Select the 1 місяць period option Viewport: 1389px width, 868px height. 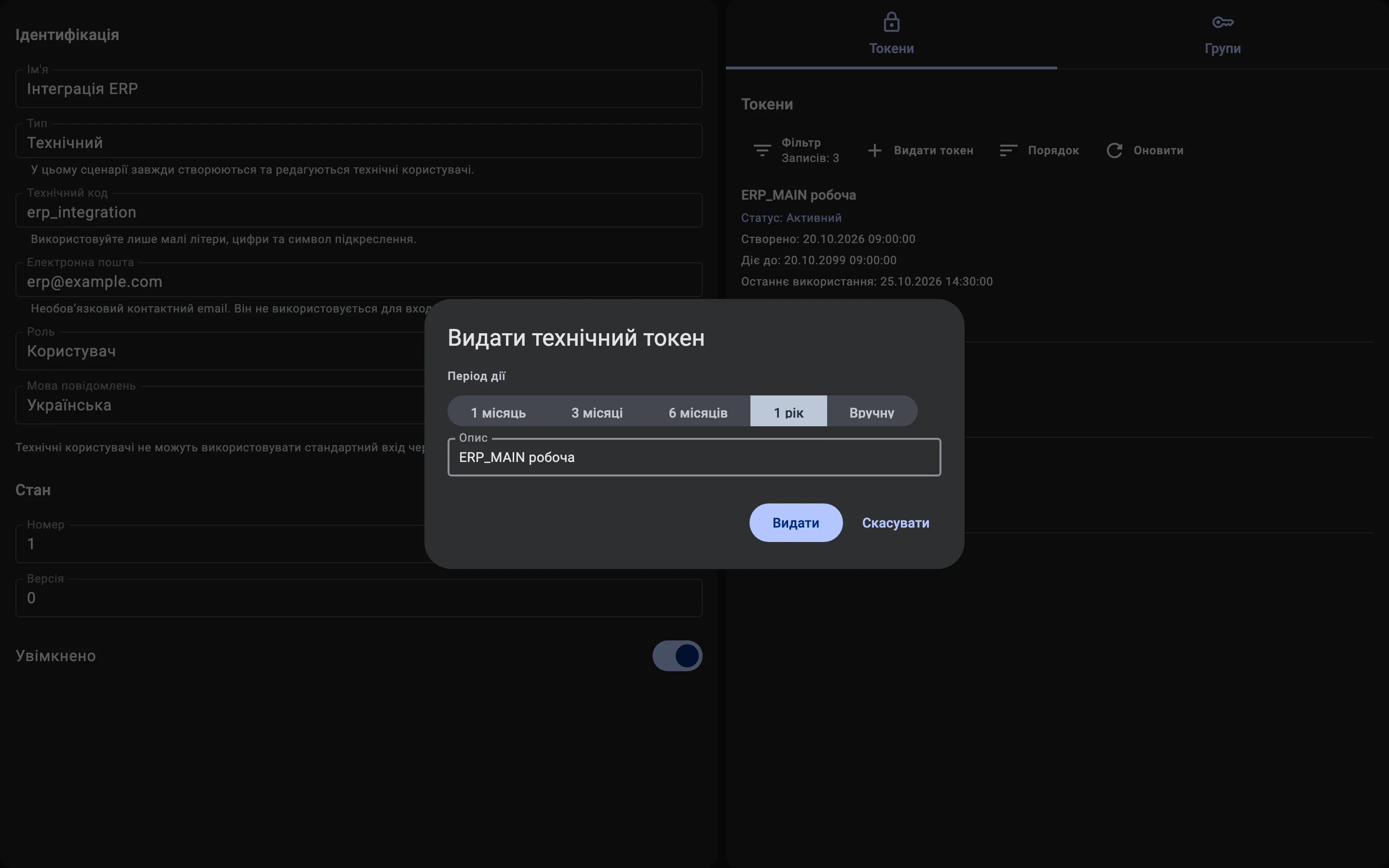pos(498,411)
